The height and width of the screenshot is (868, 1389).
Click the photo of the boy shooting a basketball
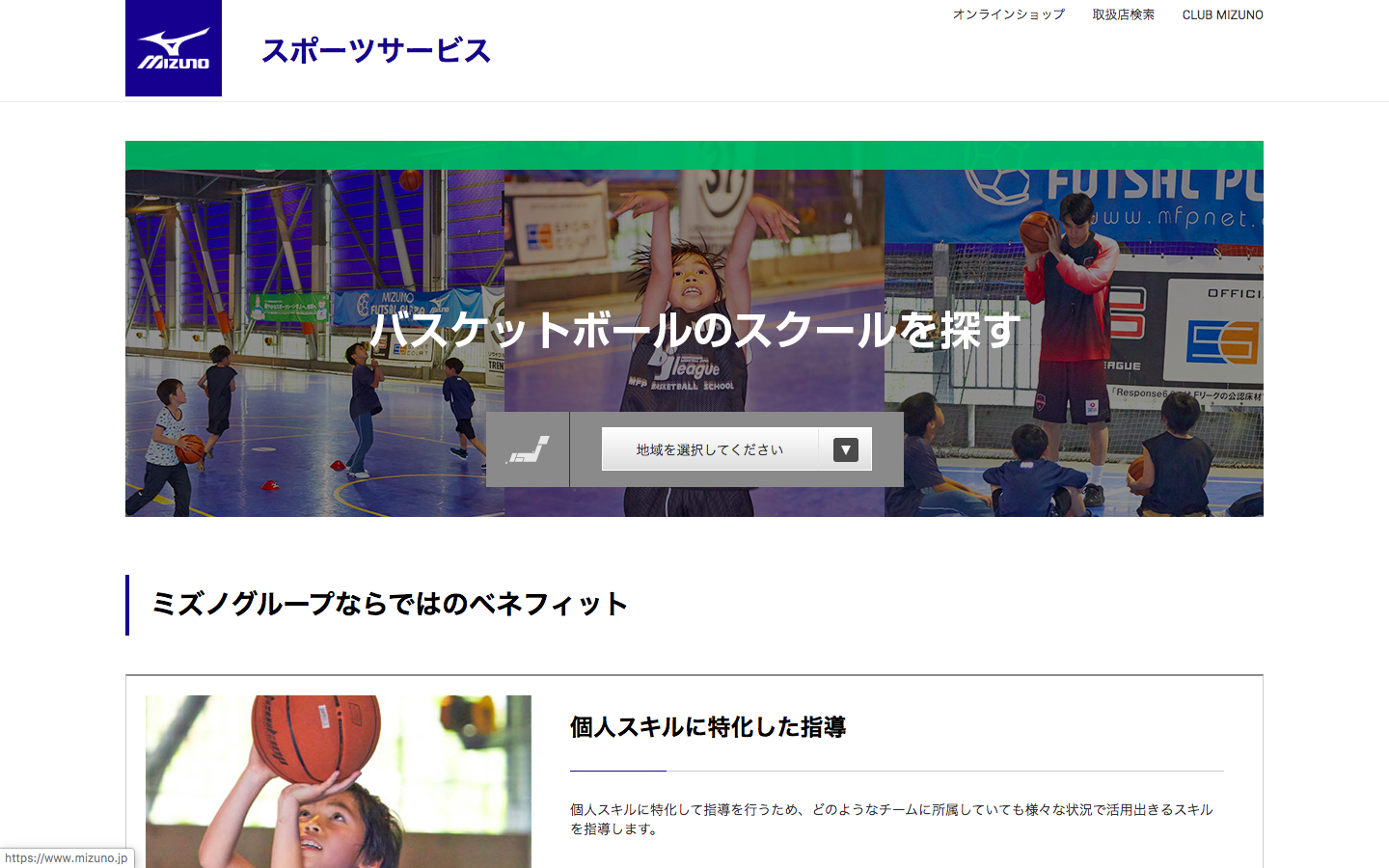tap(338, 781)
